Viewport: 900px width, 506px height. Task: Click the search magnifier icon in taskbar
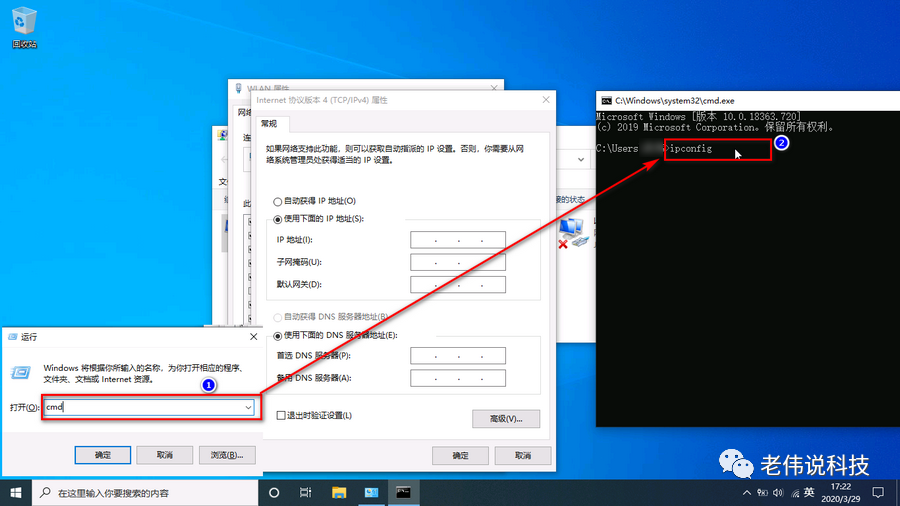pyautogui.click(x=45, y=493)
